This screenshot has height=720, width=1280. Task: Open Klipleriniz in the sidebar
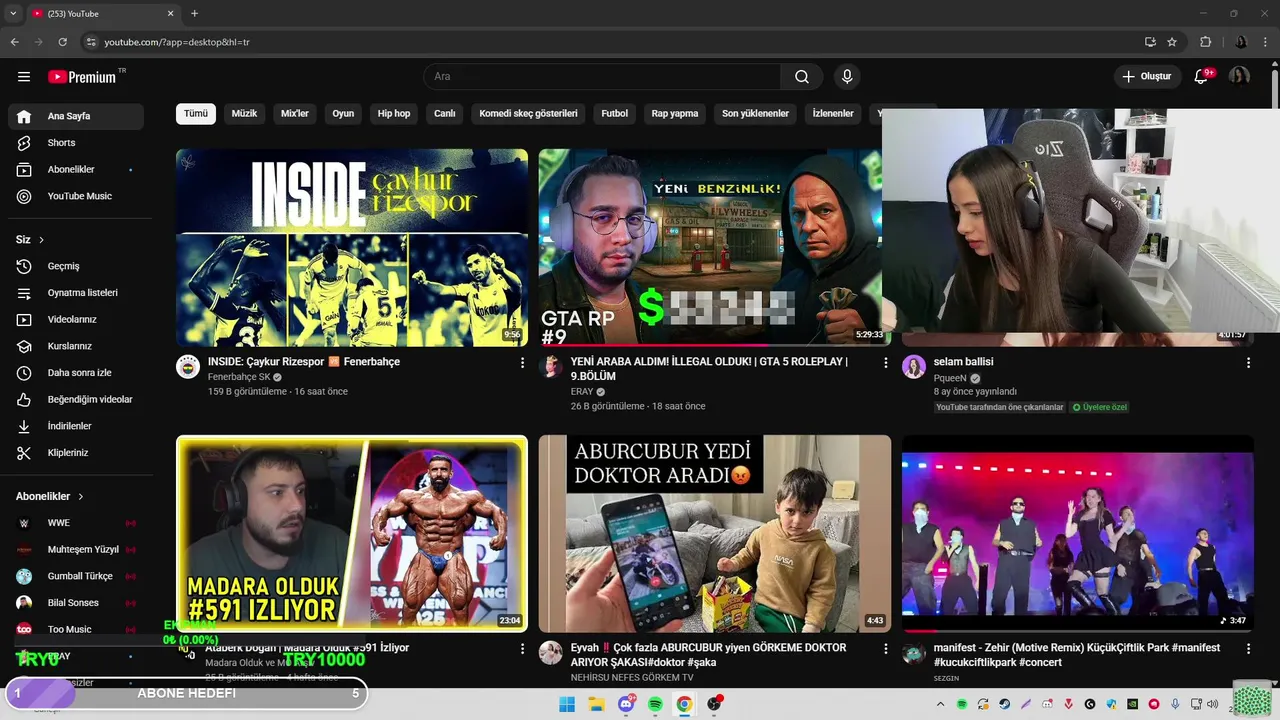click(76, 453)
